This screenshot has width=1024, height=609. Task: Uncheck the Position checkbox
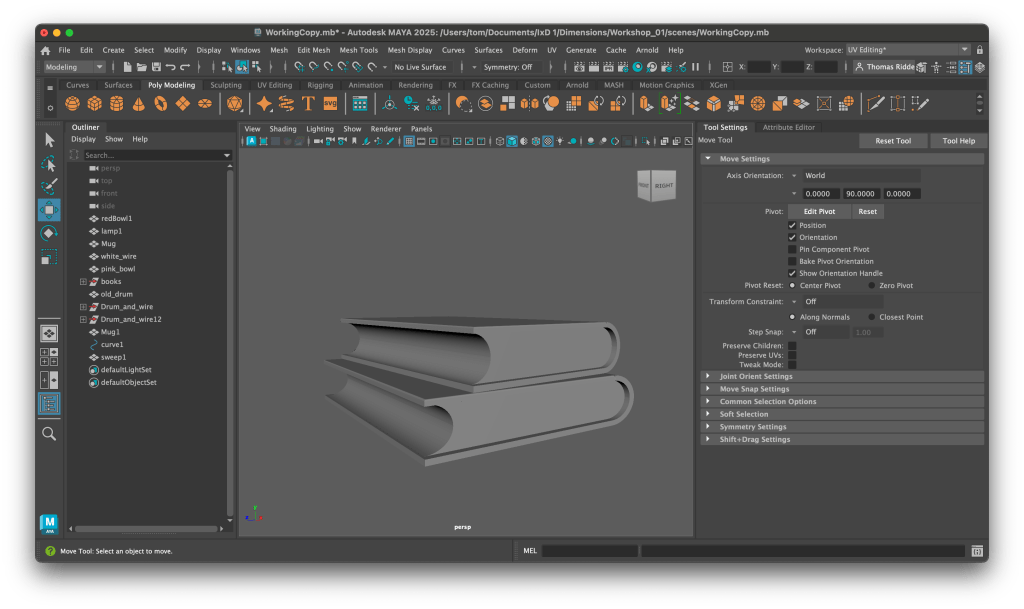[x=793, y=225]
